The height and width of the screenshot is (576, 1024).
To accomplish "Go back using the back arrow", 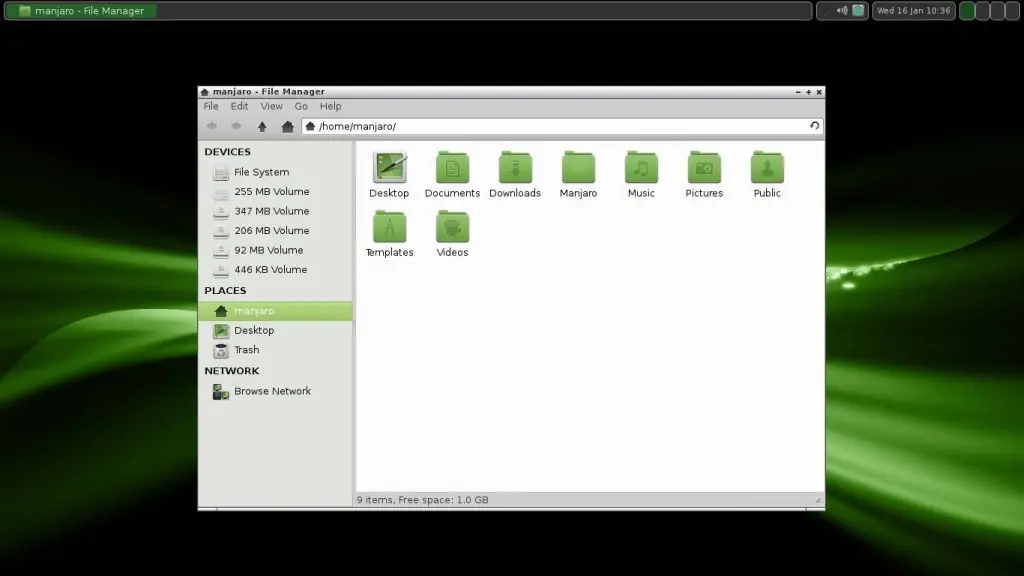I will [x=211, y=126].
